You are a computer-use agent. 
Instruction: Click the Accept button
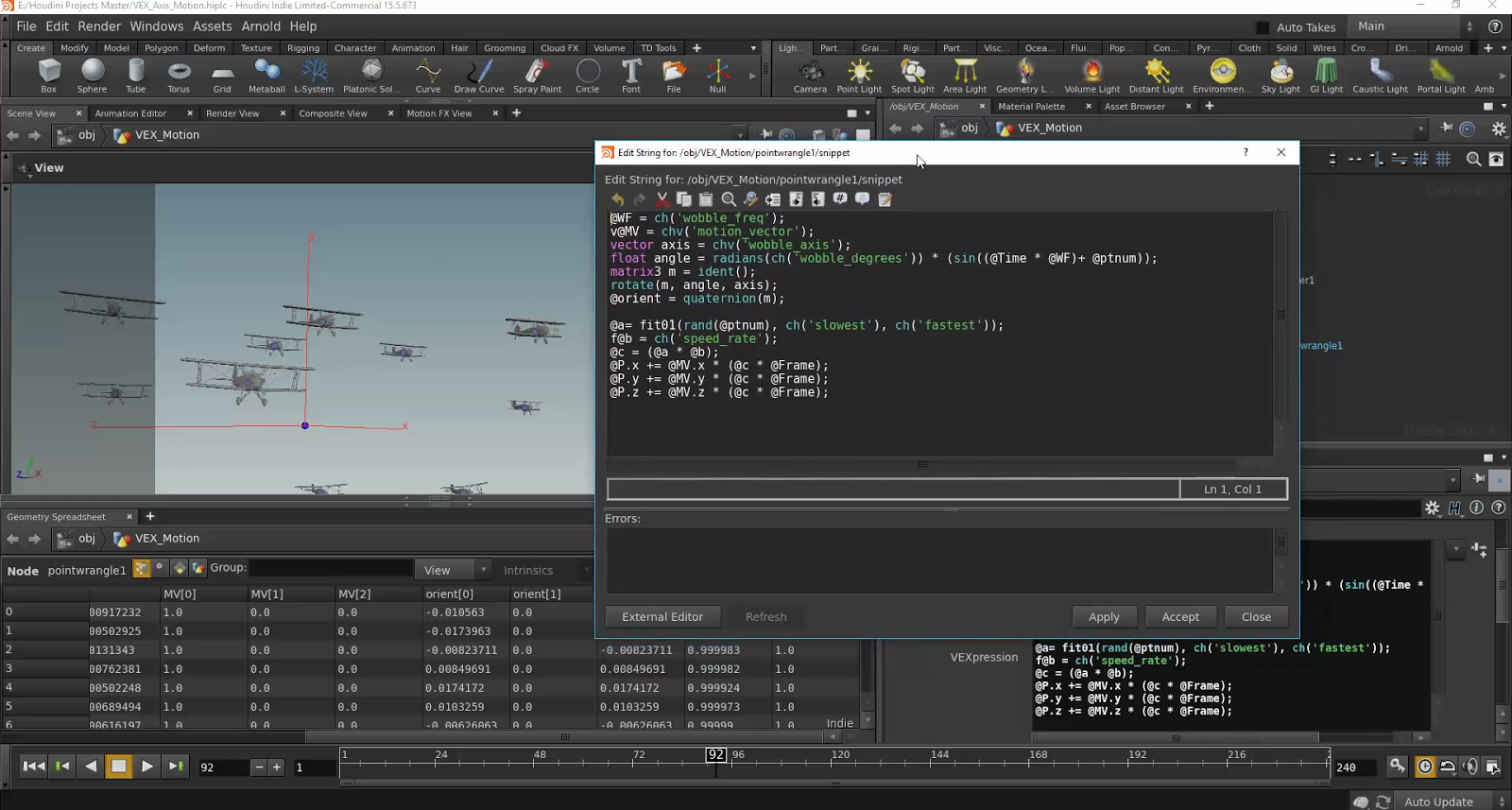click(1180, 617)
